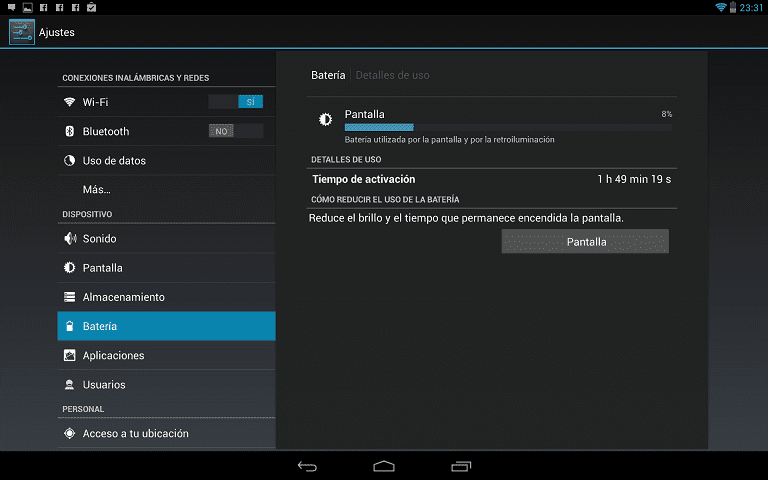Click the Uso de datos icon
Screen dimensions: 768x480
(x=70, y=161)
